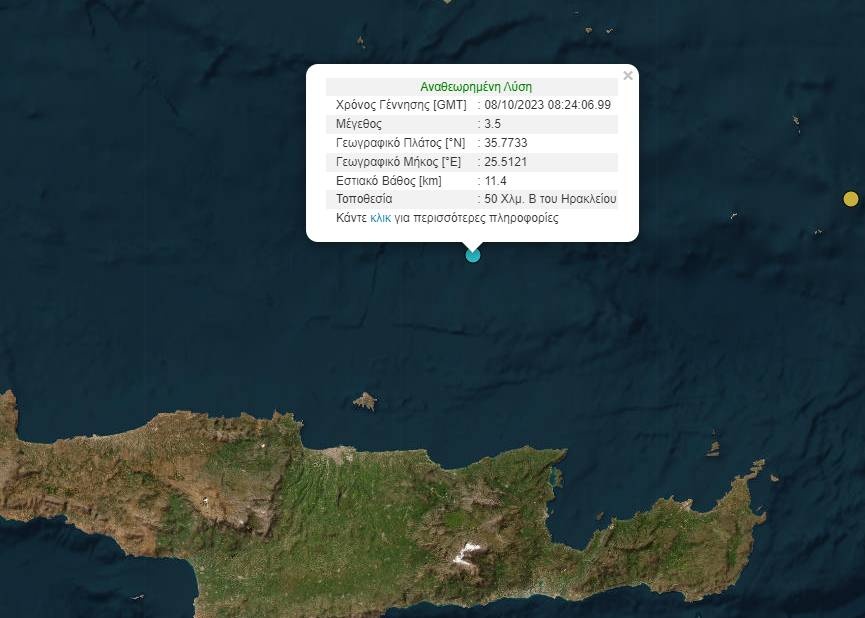865x618 pixels.
Task: Click the 'Εστιακό Βάθος [km]' label
Action: [389, 181]
